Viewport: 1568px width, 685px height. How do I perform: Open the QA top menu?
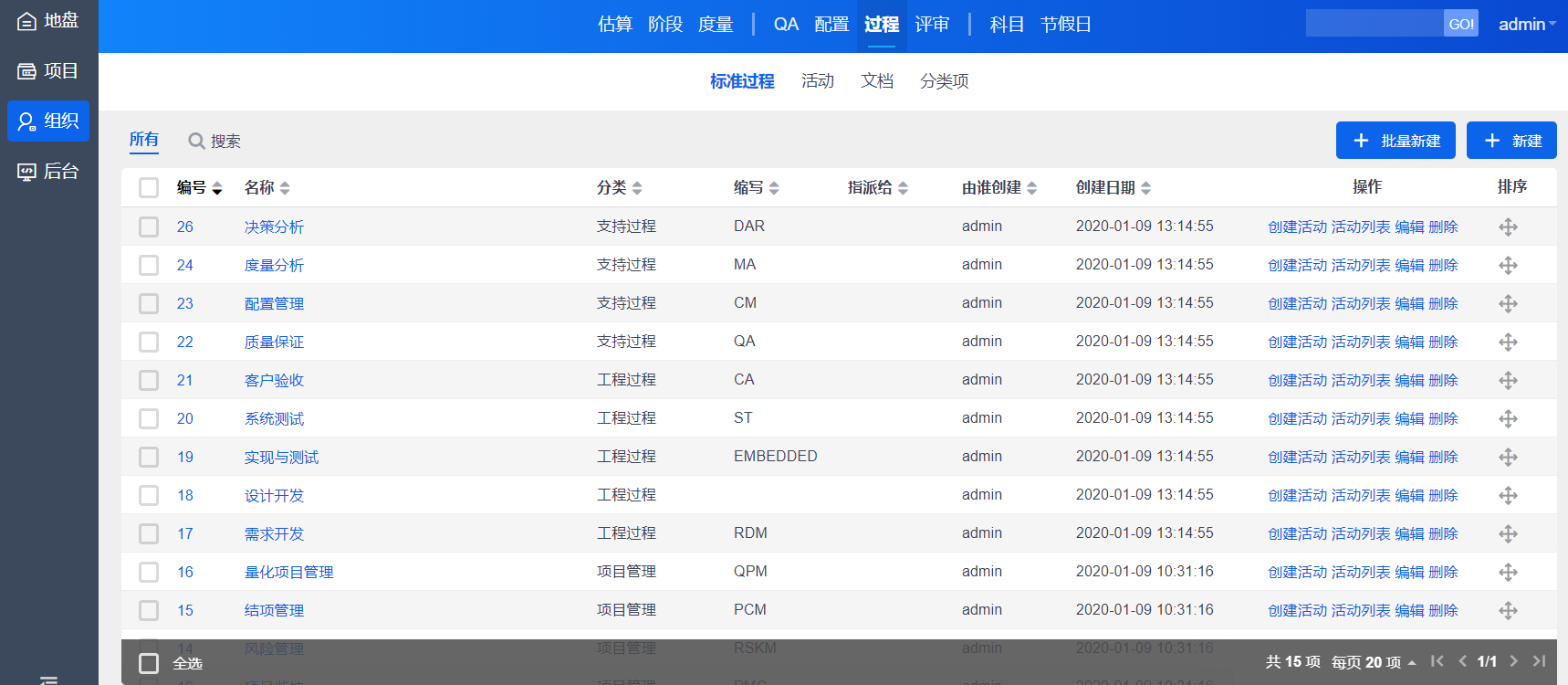(786, 25)
